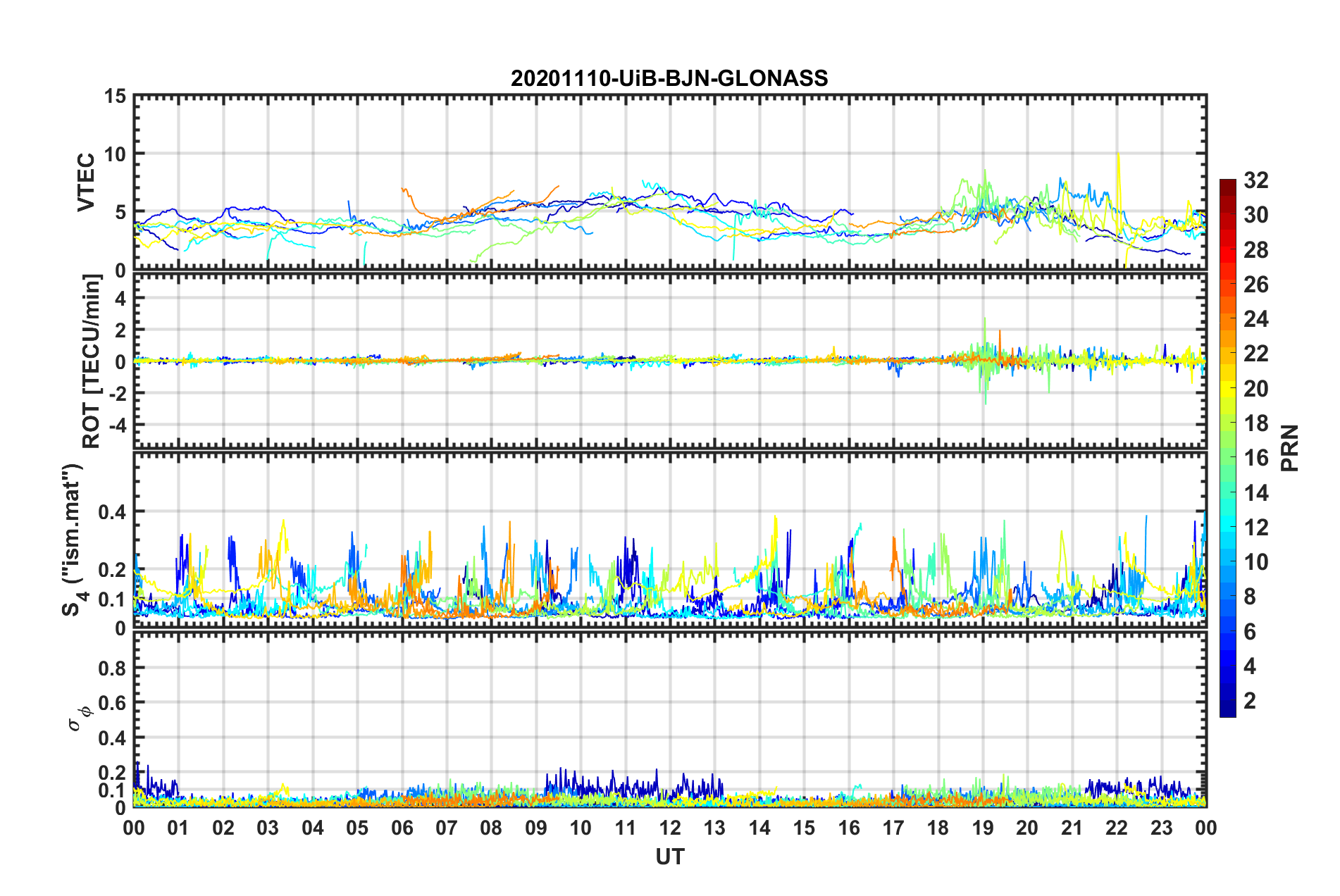The image size is (1340, 896).
Task: Click colorbar tick label 20
Action: (x=1255, y=389)
